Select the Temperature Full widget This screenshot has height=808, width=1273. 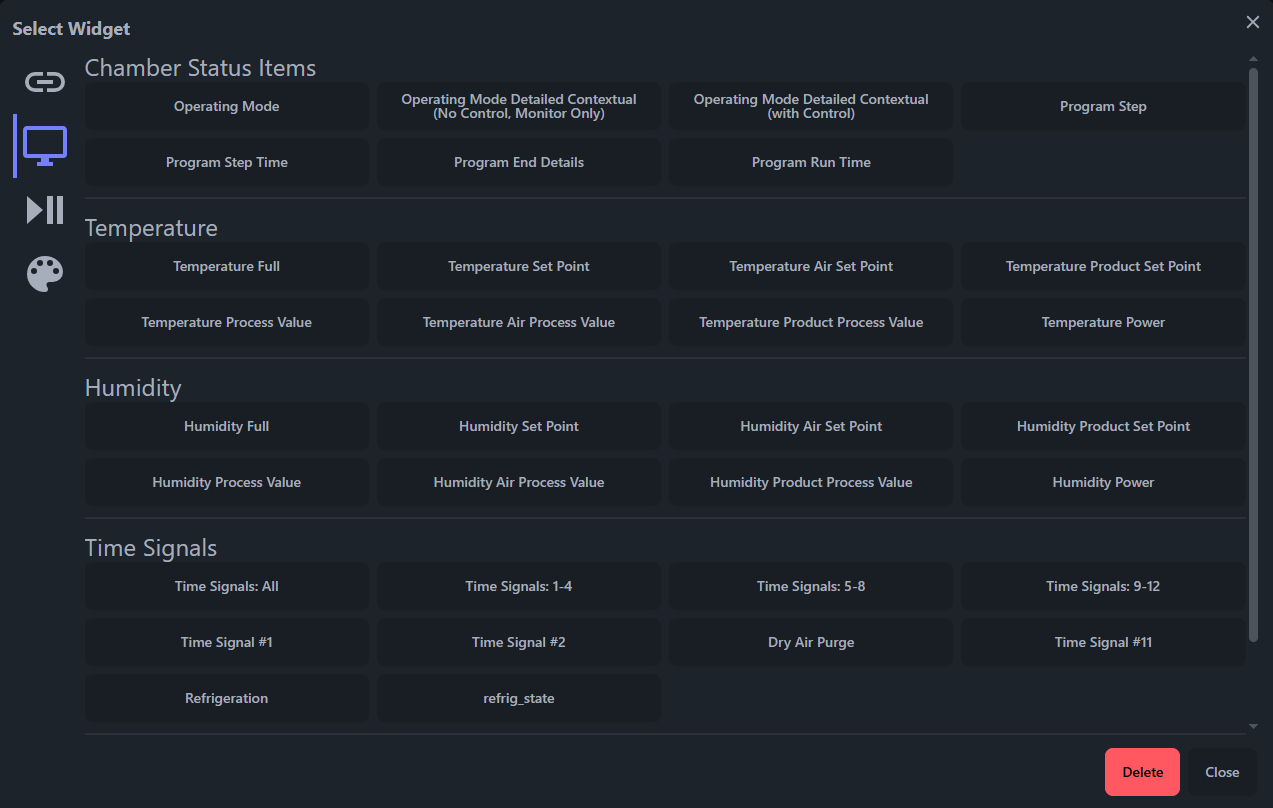(227, 266)
